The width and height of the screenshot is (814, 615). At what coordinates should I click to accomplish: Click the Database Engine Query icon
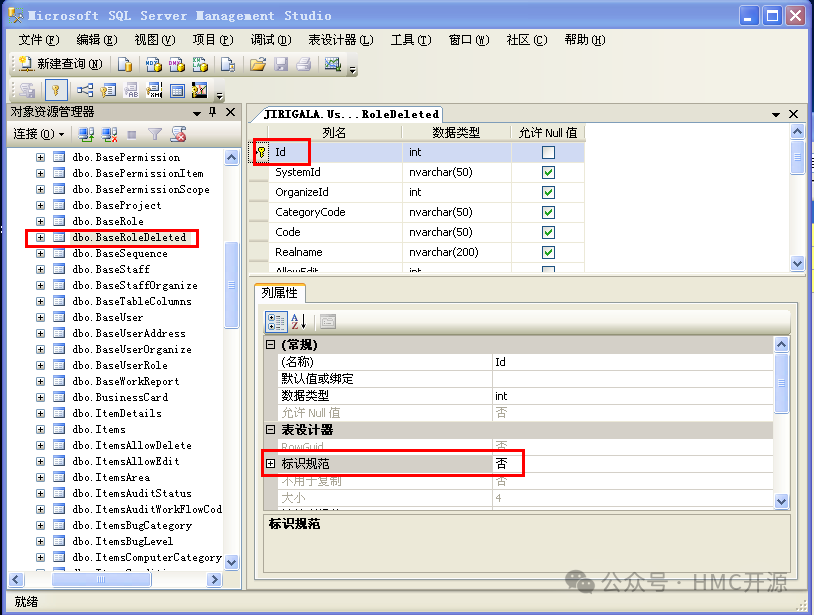(125, 64)
